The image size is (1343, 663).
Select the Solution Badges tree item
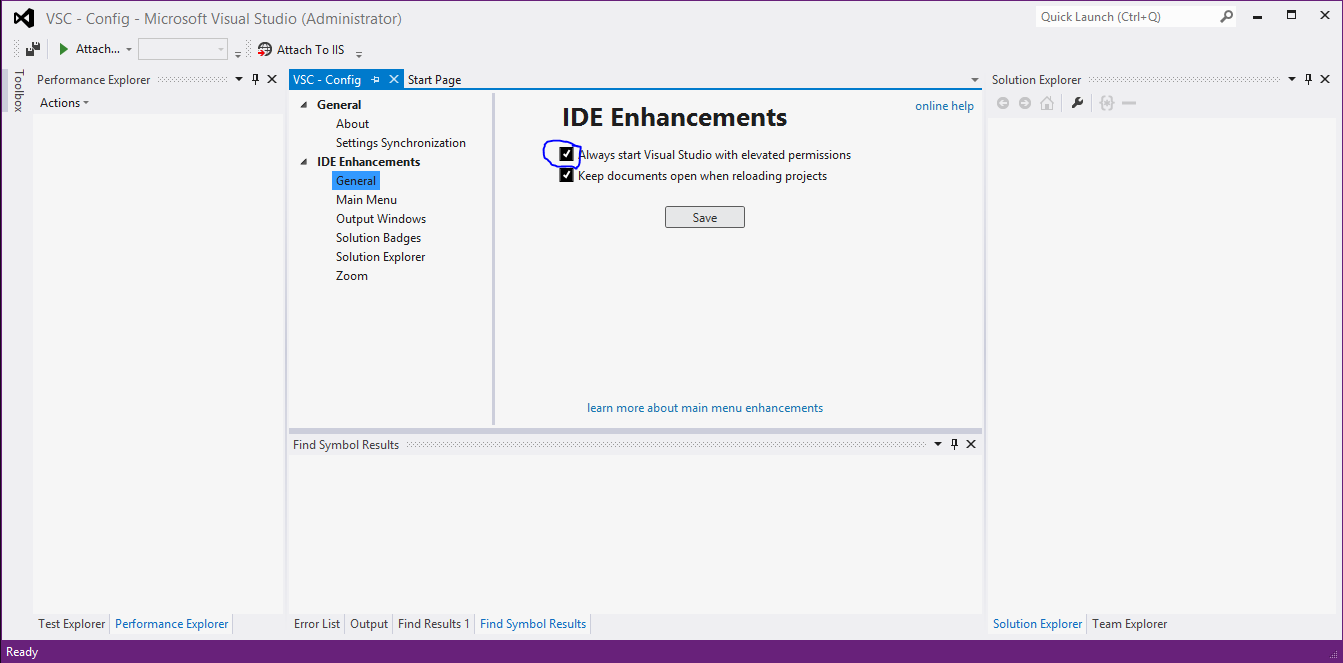tap(378, 238)
